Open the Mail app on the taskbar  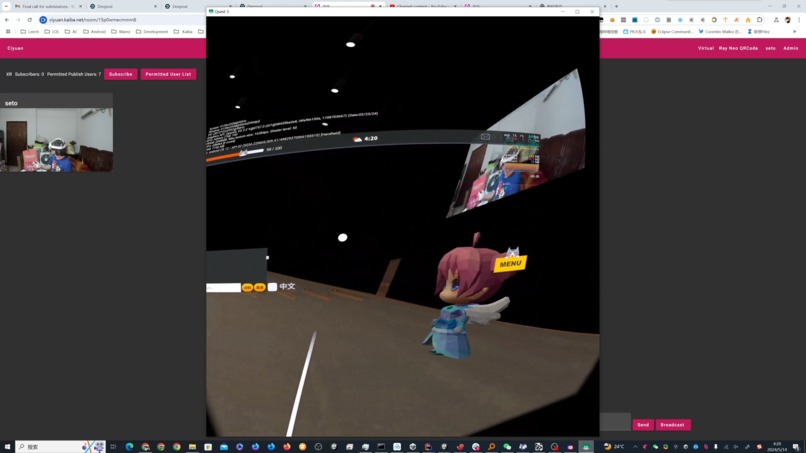(224, 446)
